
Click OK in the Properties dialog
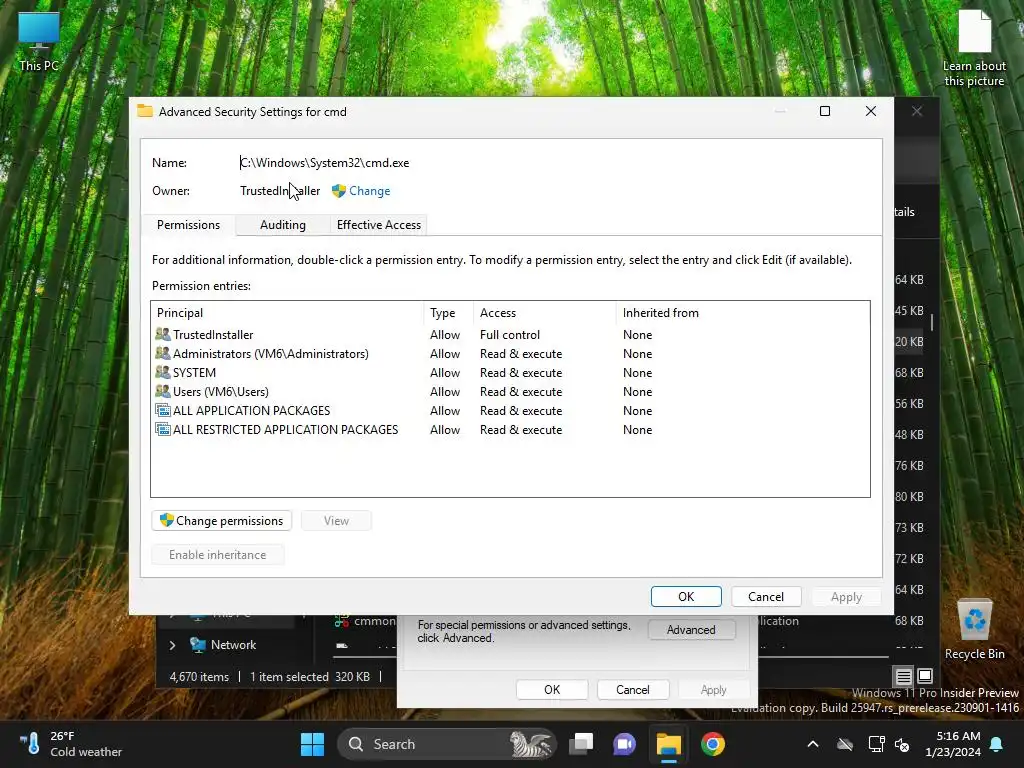(552, 690)
